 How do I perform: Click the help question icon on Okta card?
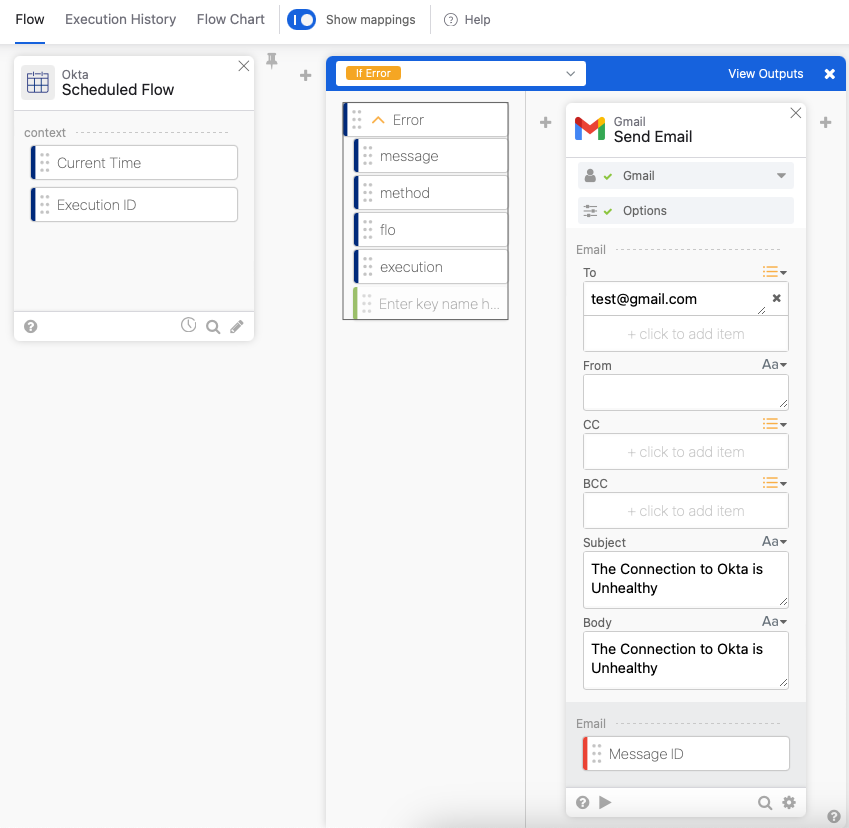pos(31,326)
